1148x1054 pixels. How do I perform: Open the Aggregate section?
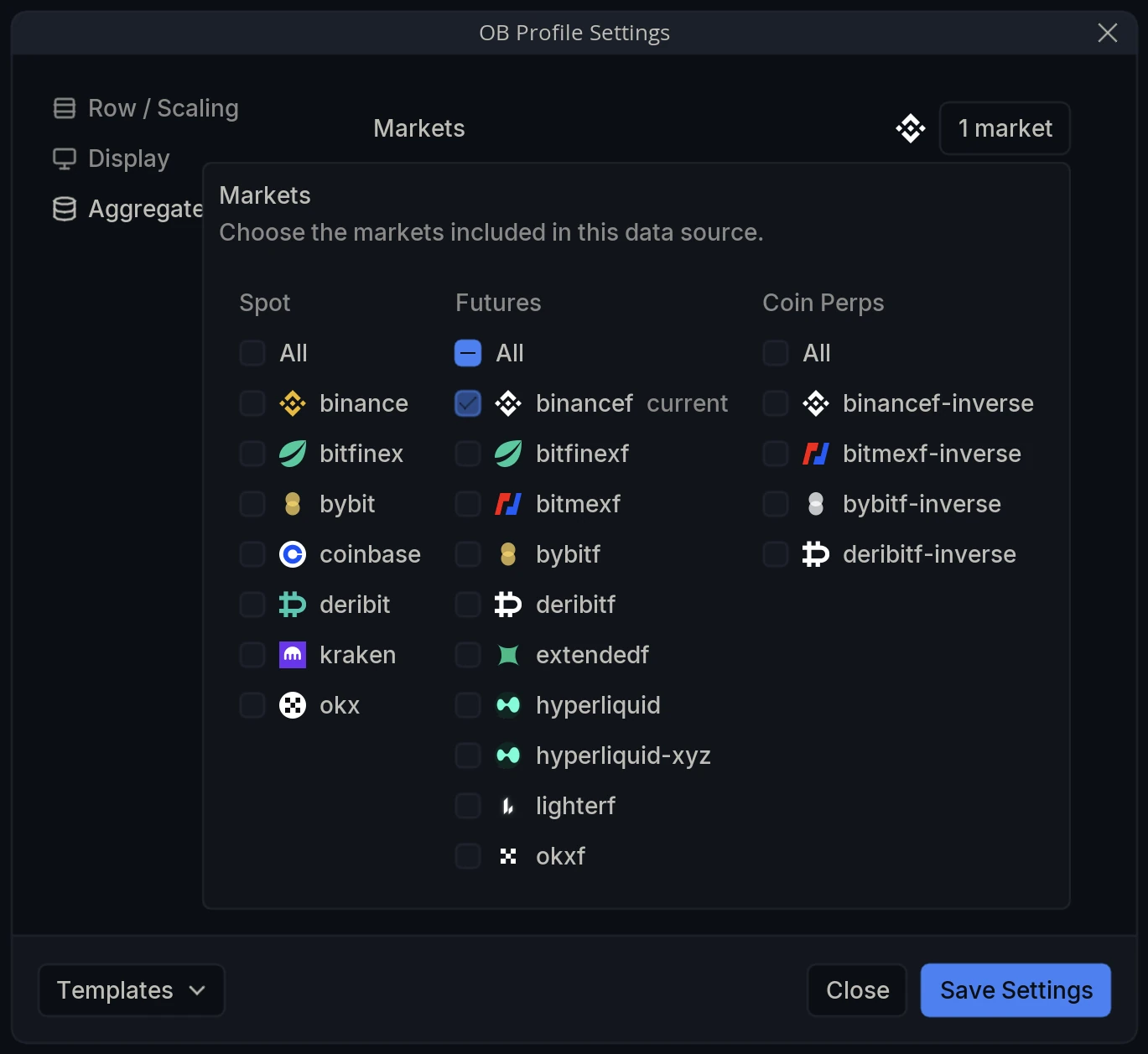tap(128, 209)
